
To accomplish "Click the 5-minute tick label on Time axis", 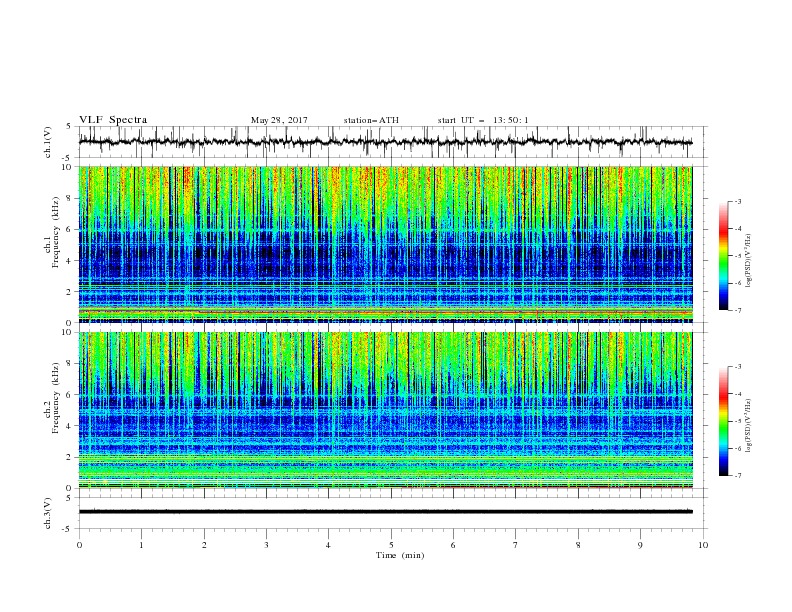I will pos(391,545).
